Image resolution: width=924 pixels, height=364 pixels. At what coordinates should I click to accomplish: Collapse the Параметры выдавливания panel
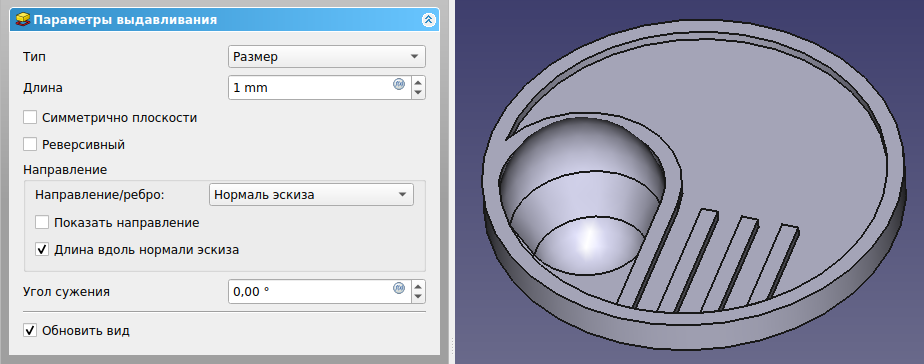tap(428, 20)
